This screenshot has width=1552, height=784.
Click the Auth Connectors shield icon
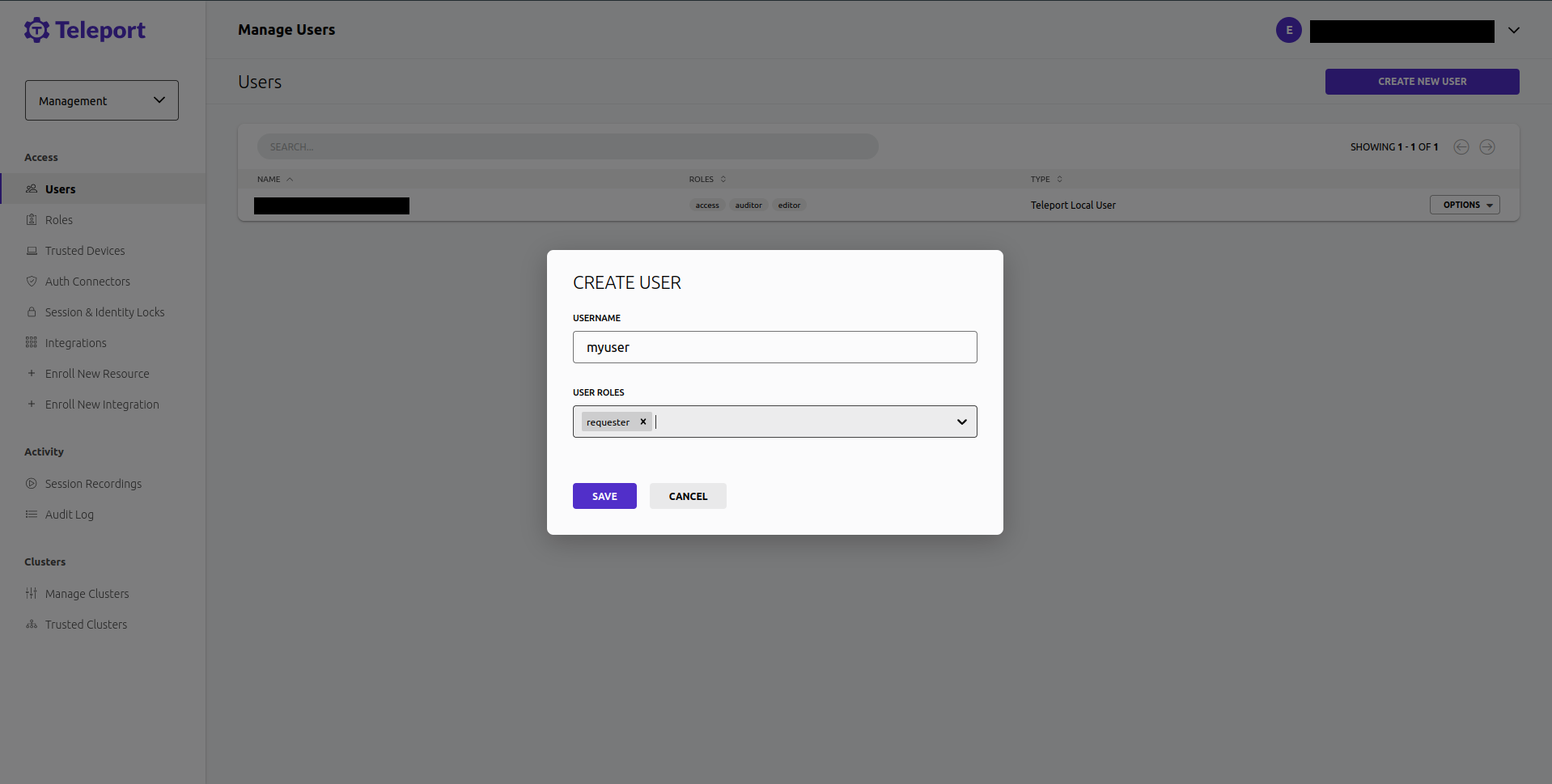32,281
